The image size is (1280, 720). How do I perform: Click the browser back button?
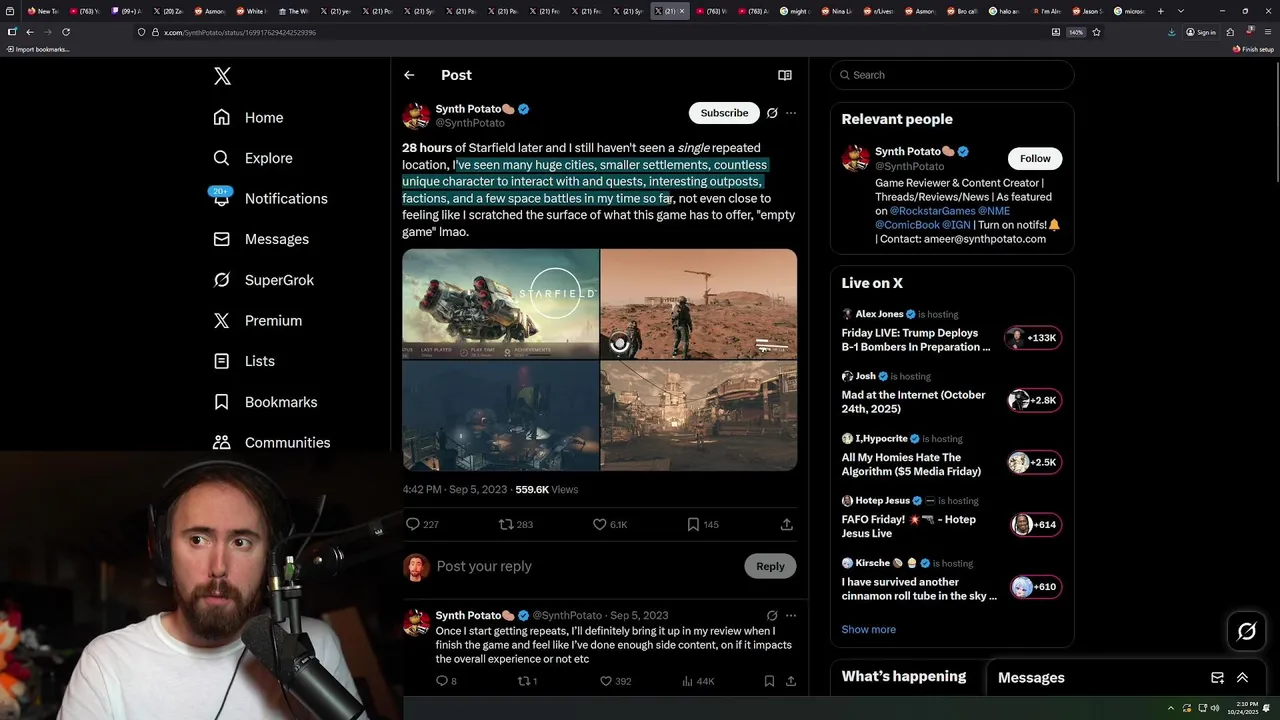click(30, 32)
